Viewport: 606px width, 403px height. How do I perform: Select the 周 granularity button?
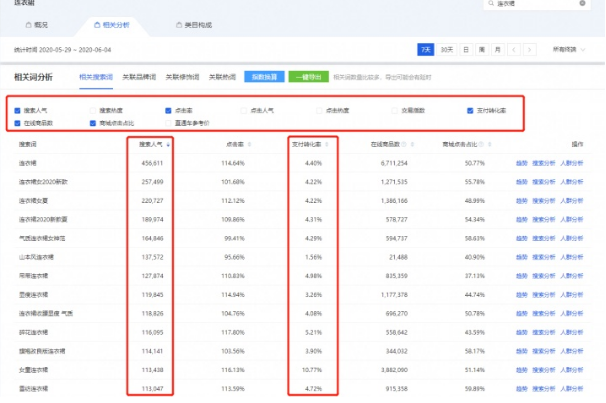tap(482, 49)
